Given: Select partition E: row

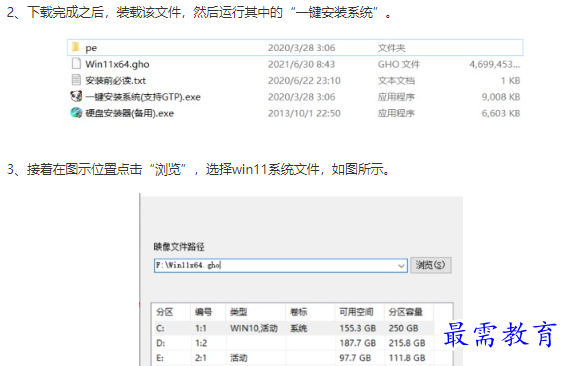Looking at the screenshot, I should click(292, 358).
